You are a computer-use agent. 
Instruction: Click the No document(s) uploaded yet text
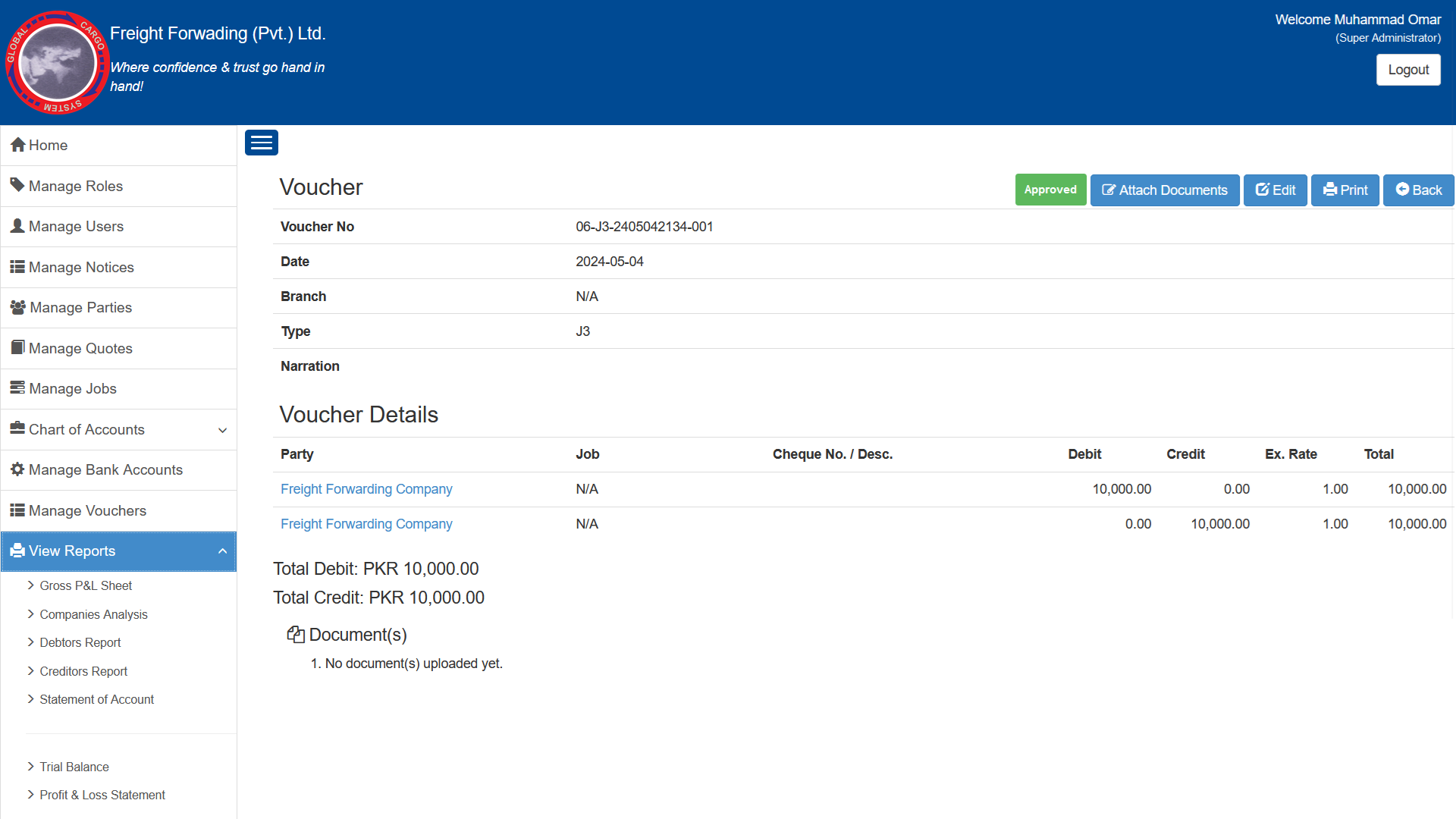pos(414,664)
